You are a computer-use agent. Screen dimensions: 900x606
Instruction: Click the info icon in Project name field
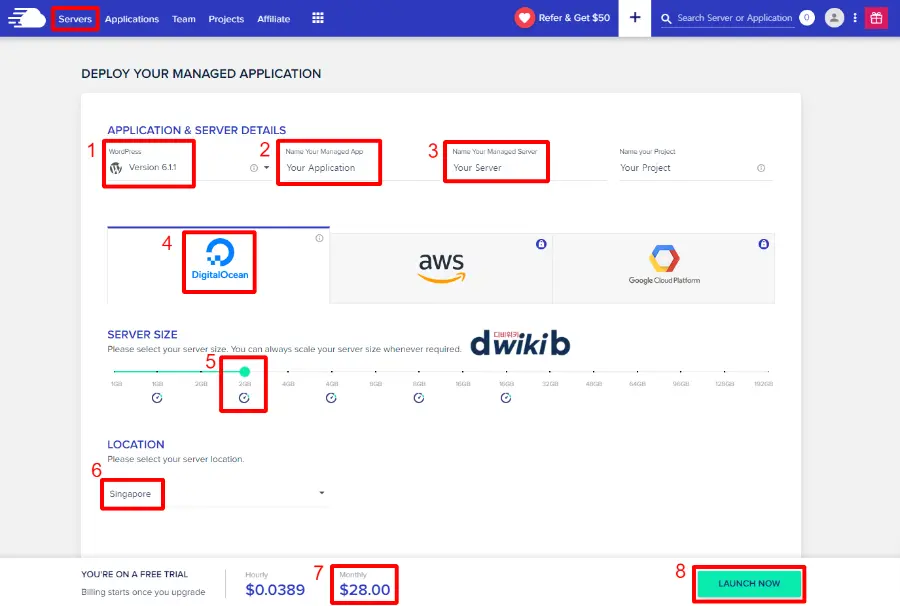coord(761,168)
